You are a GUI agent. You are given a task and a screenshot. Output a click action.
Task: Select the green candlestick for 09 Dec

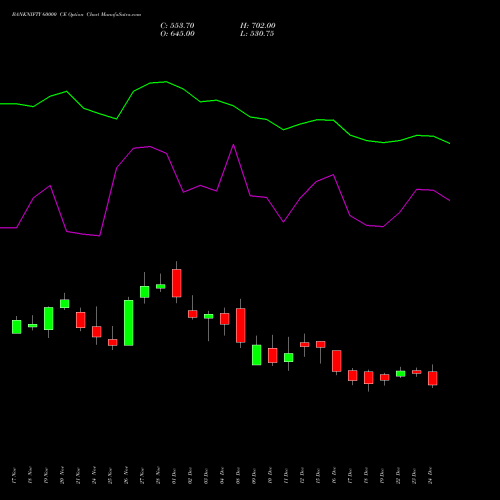[x=257, y=355]
